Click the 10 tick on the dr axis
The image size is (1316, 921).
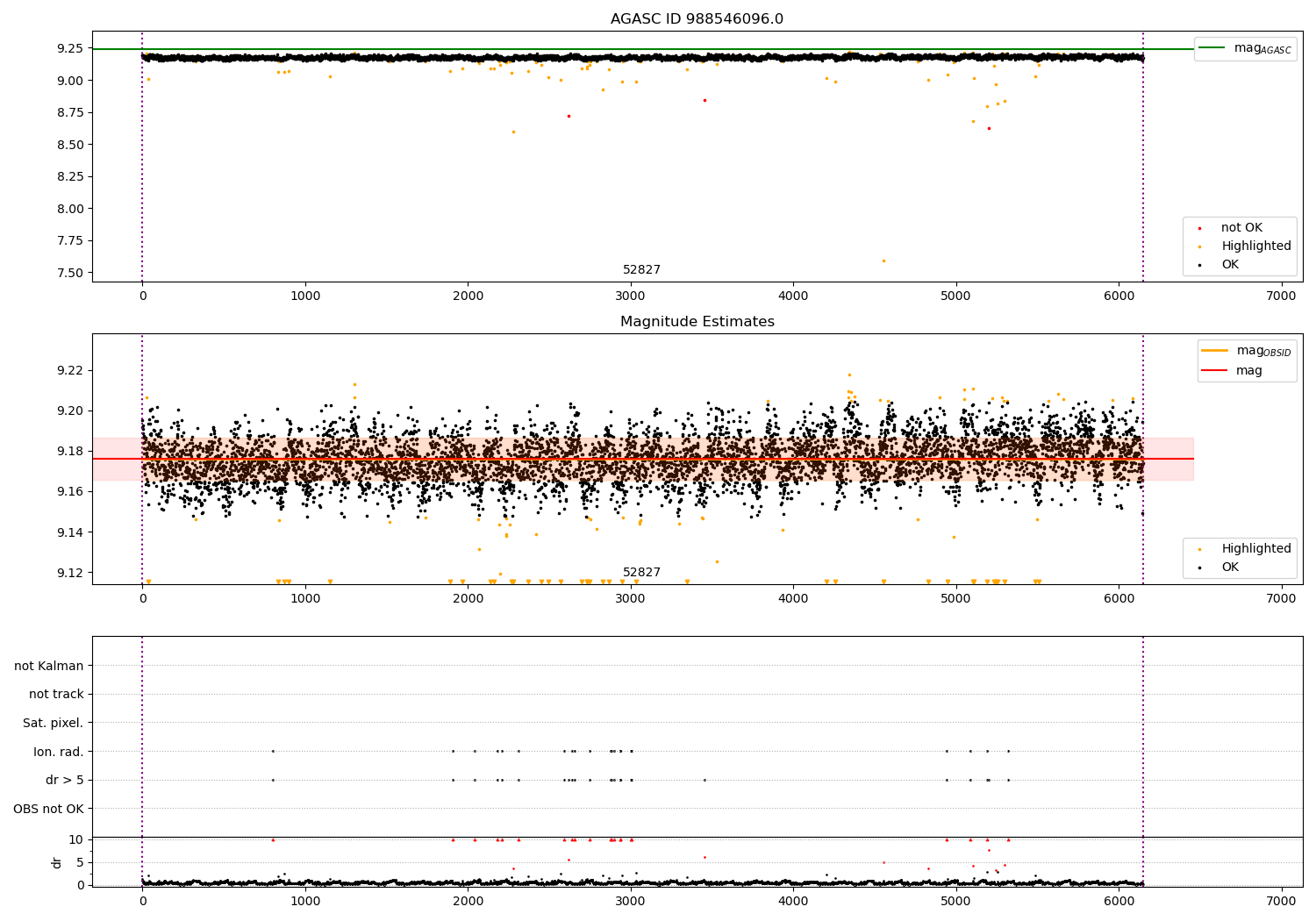pos(75,839)
